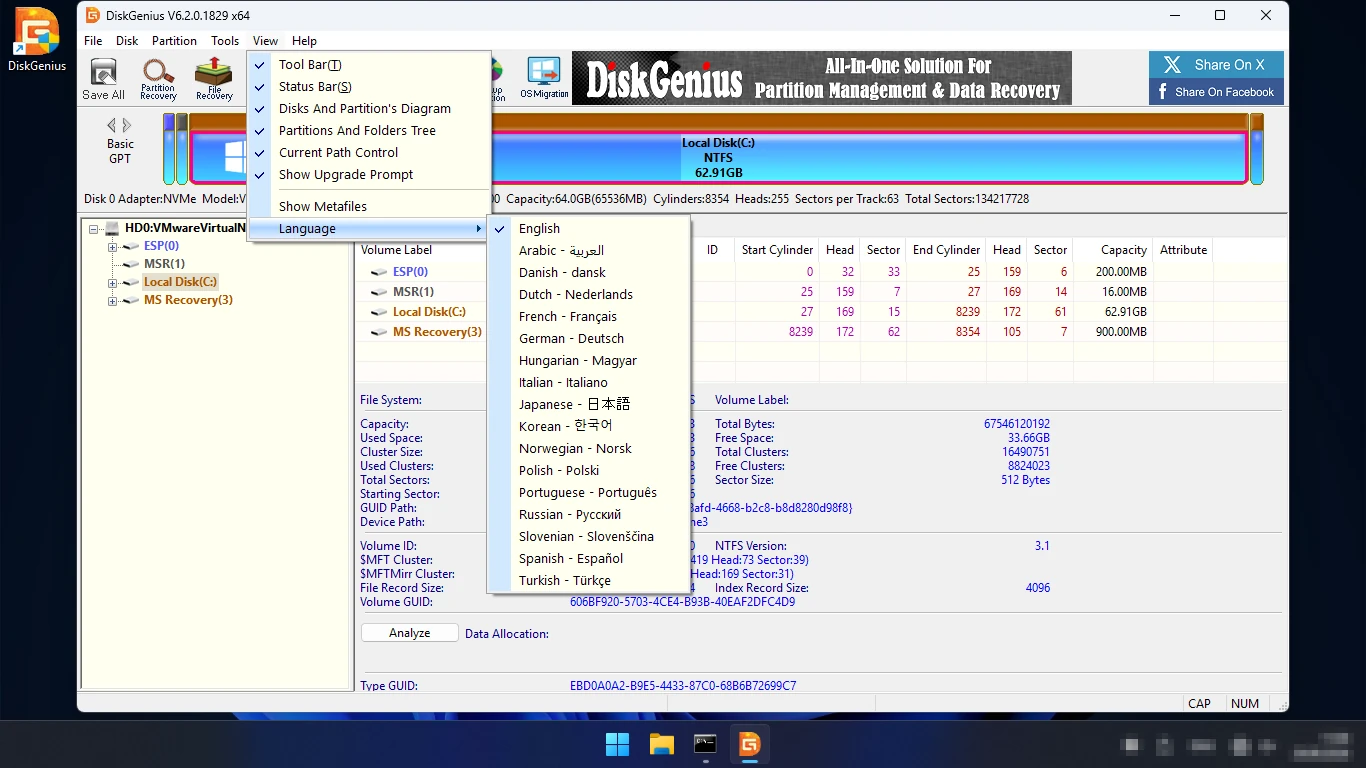The image size is (1366, 768).
Task: Open the Help menu
Action: [x=304, y=41]
